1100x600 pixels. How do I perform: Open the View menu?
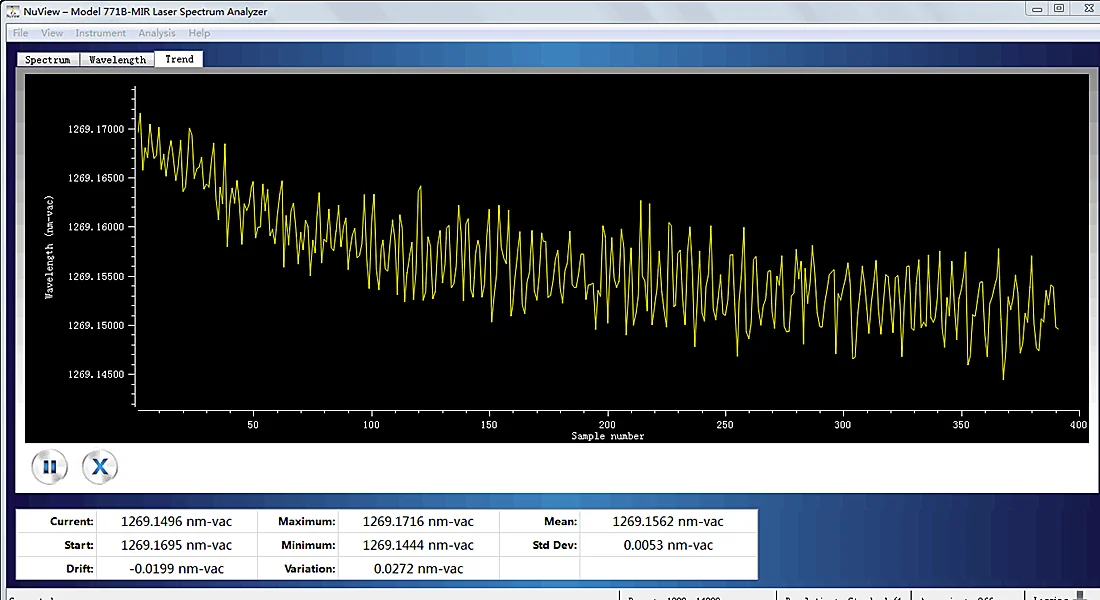pyautogui.click(x=52, y=33)
